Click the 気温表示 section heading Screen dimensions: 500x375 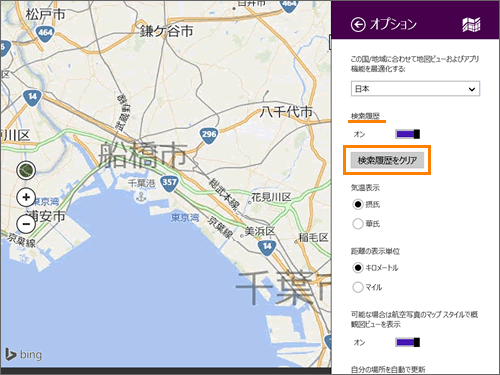[x=365, y=188]
